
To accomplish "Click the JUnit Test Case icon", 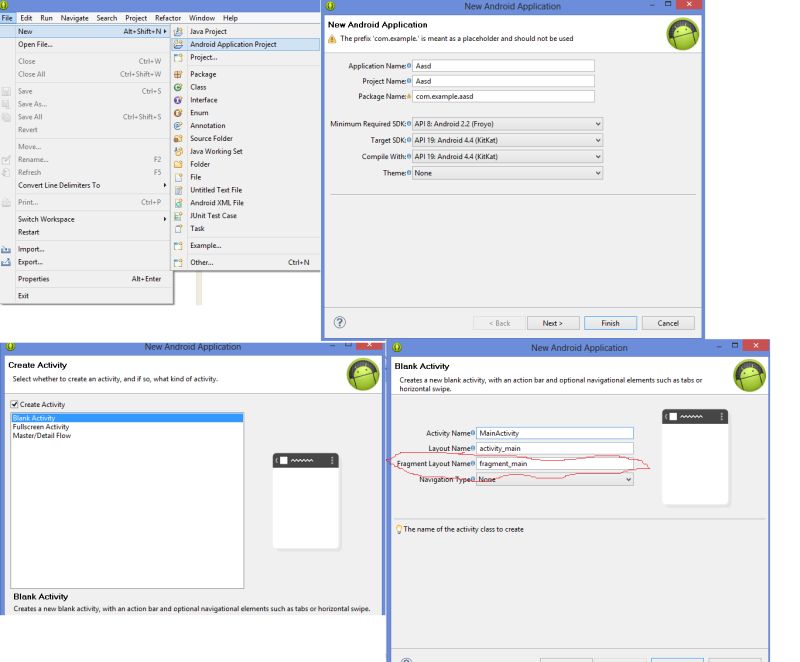I will (178, 216).
